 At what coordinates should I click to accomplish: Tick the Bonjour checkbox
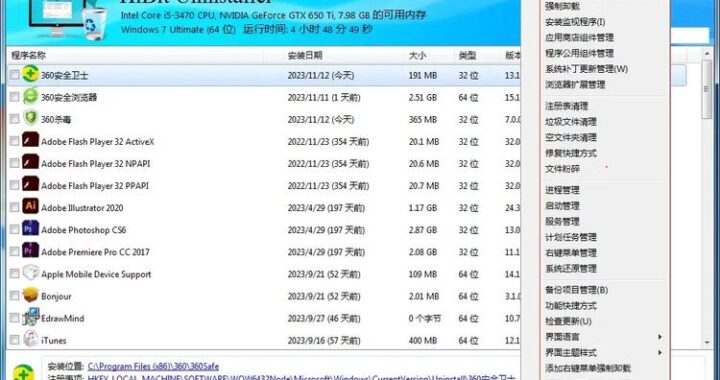(15, 296)
